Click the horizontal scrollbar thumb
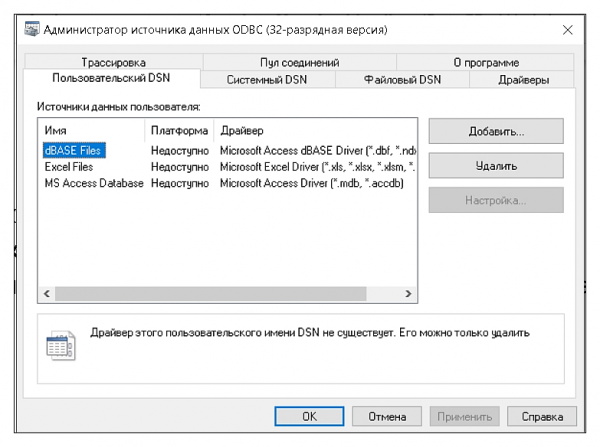600x447 pixels. coord(210,294)
